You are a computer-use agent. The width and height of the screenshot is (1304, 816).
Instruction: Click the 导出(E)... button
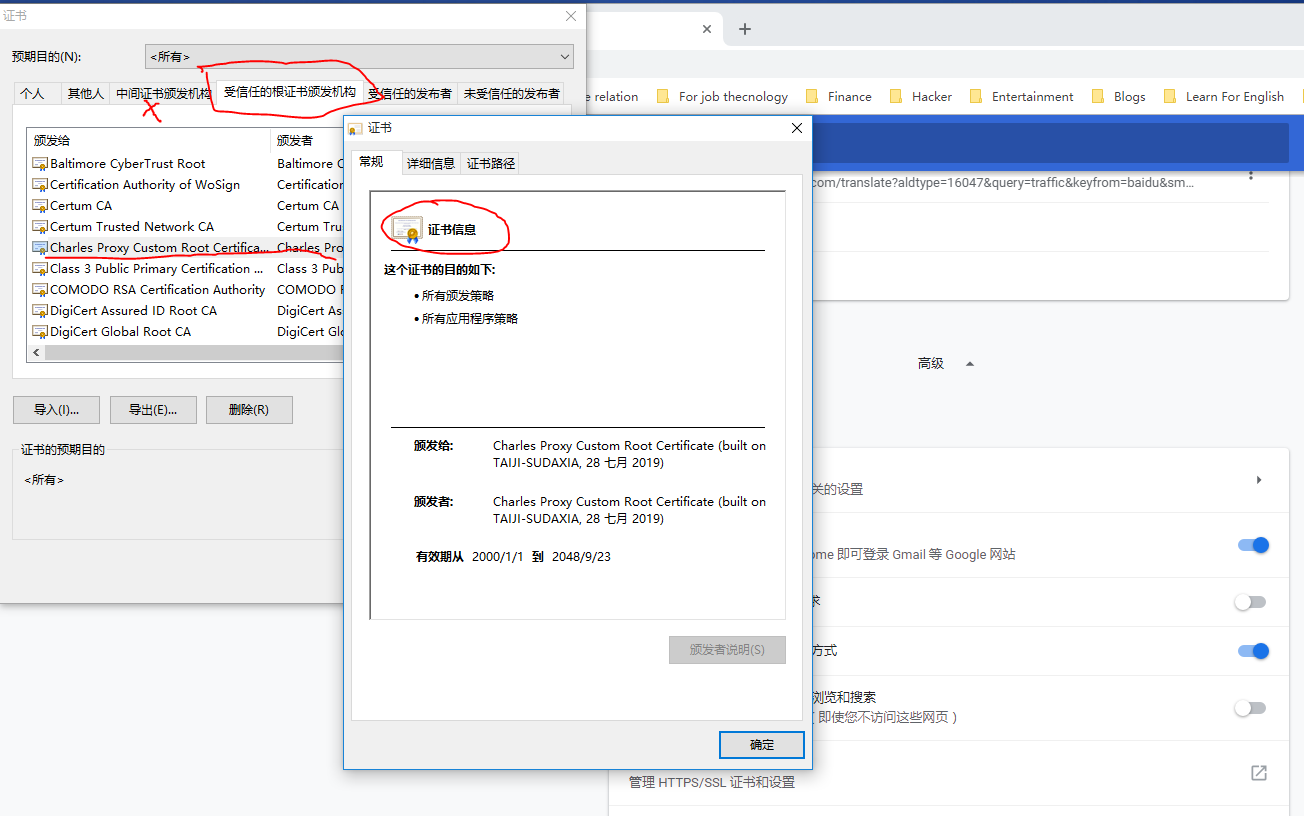click(x=153, y=410)
